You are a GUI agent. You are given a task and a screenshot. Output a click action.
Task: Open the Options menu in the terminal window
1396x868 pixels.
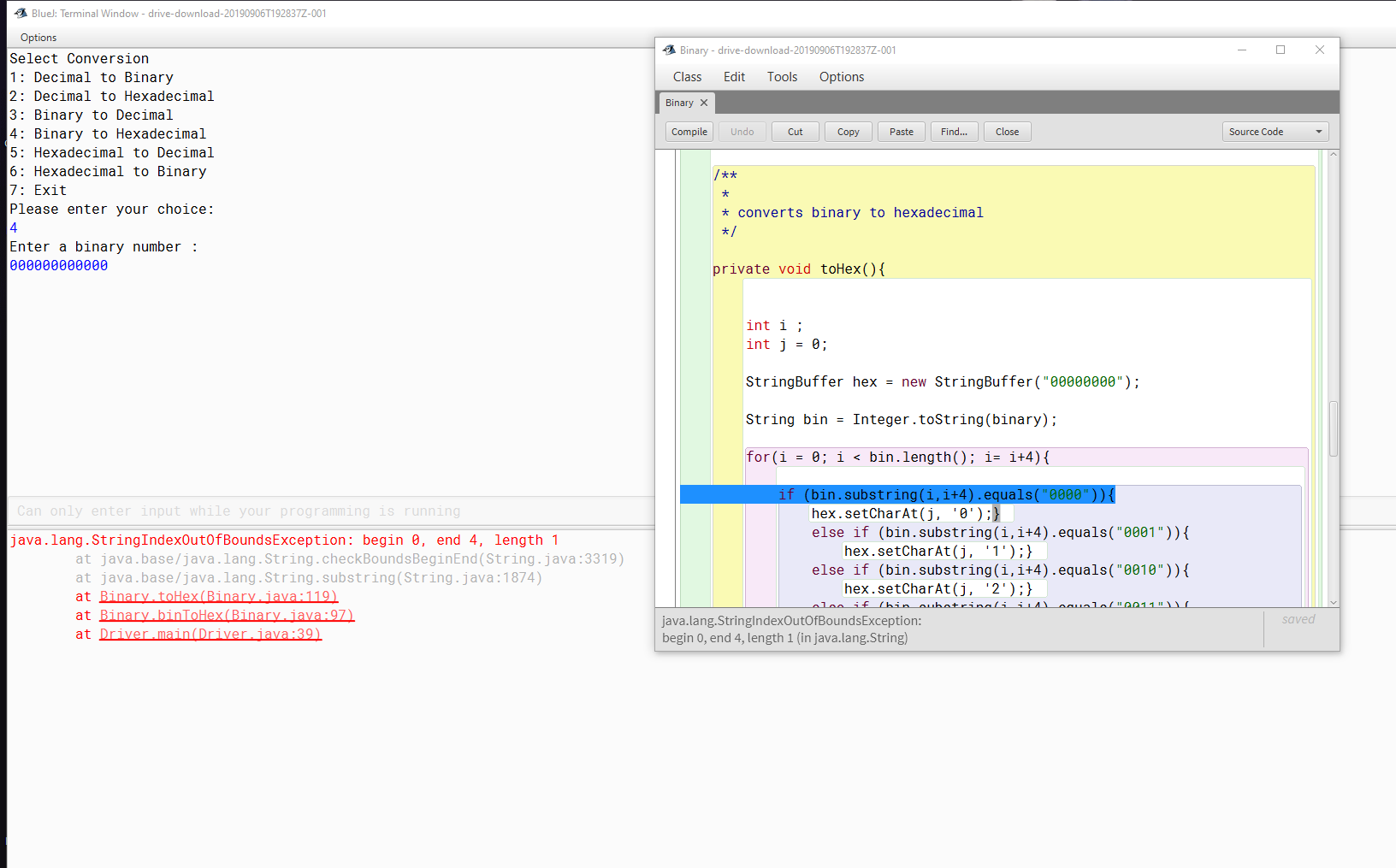point(38,38)
